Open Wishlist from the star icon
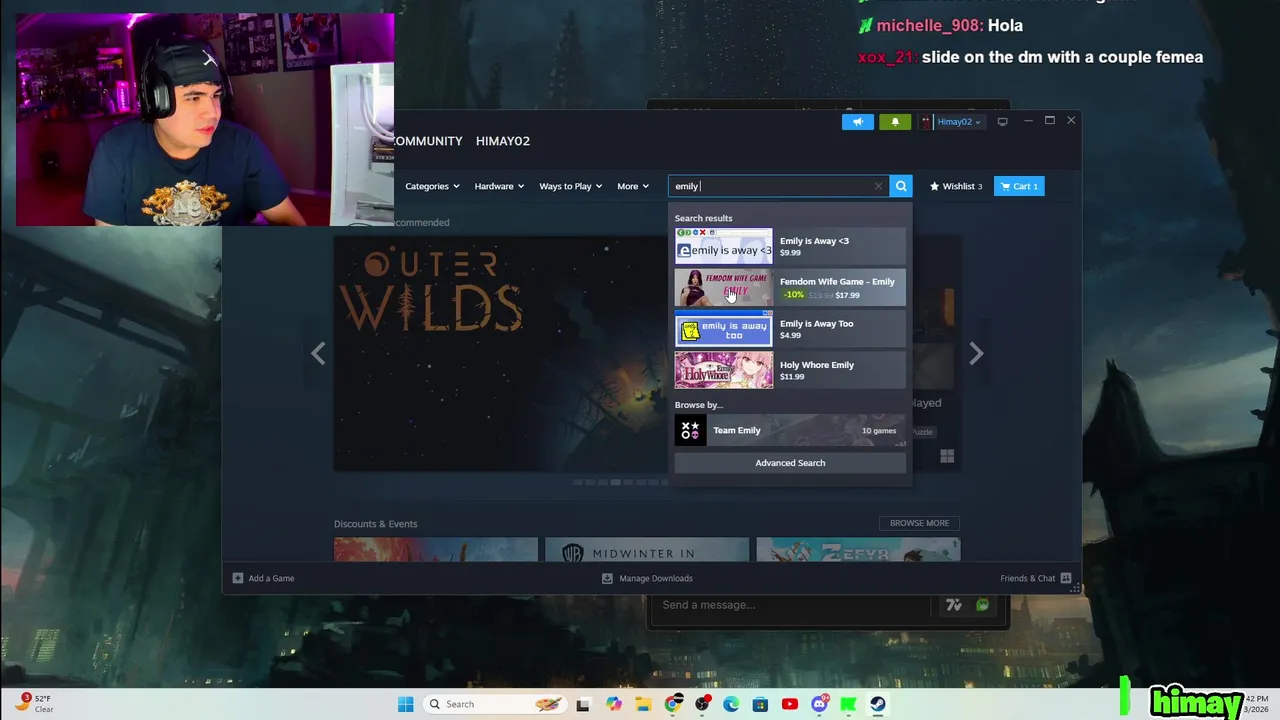This screenshot has width=1280, height=720. tap(934, 186)
